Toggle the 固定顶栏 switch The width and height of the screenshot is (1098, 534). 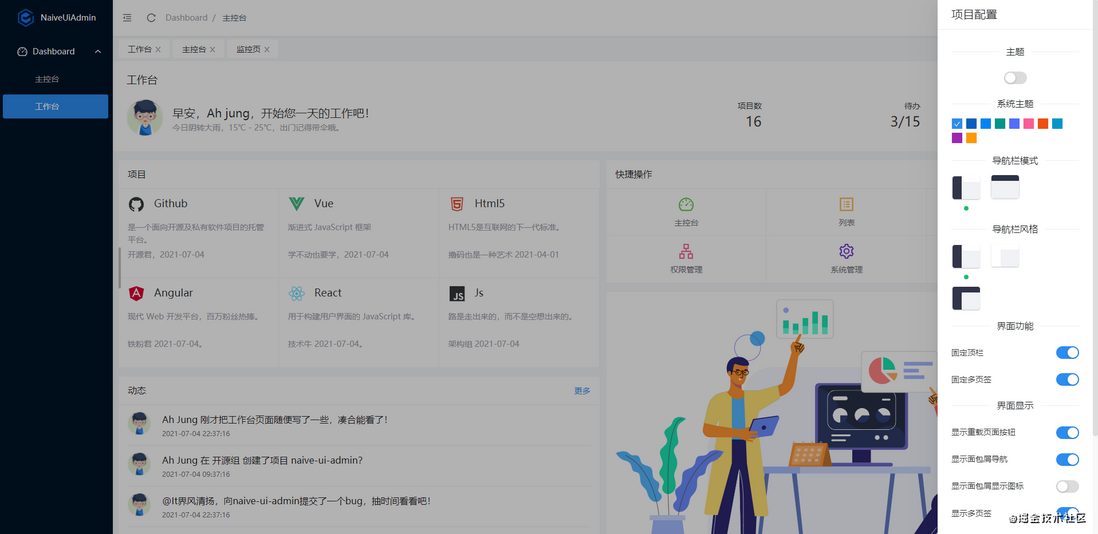pos(1067,353)
